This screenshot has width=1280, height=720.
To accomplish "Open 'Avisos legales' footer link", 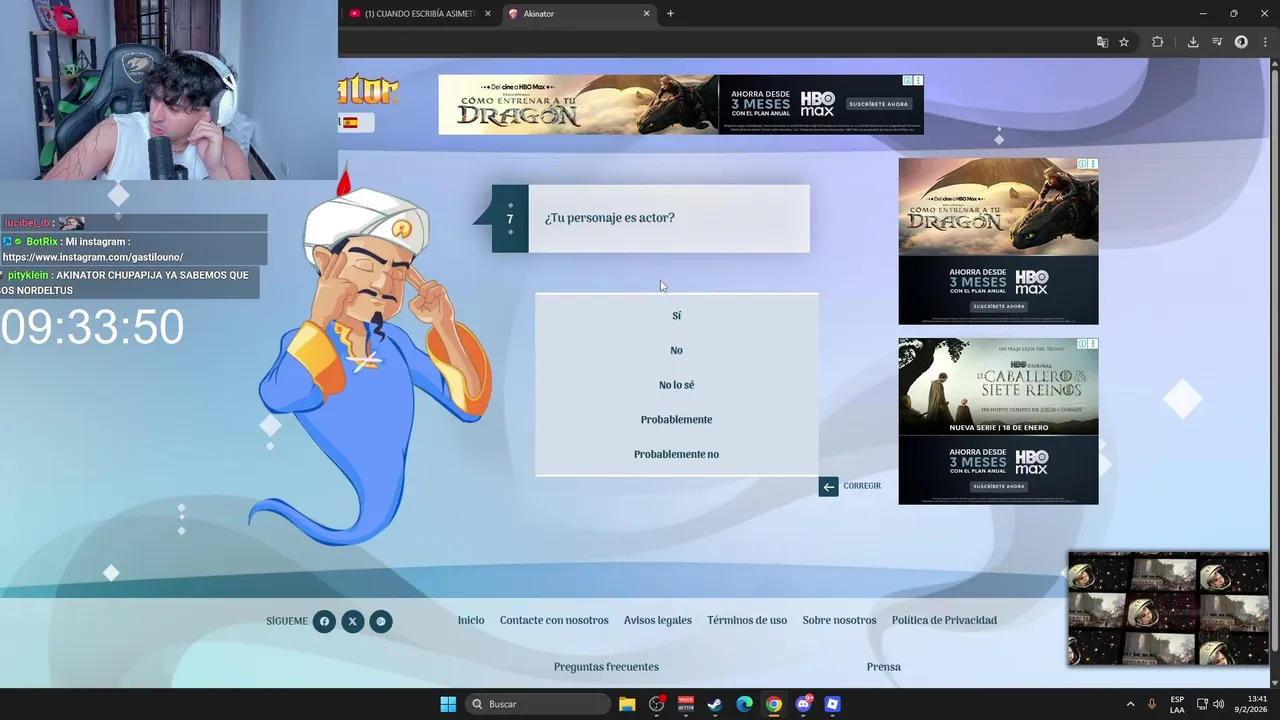I will coord(658,621).
